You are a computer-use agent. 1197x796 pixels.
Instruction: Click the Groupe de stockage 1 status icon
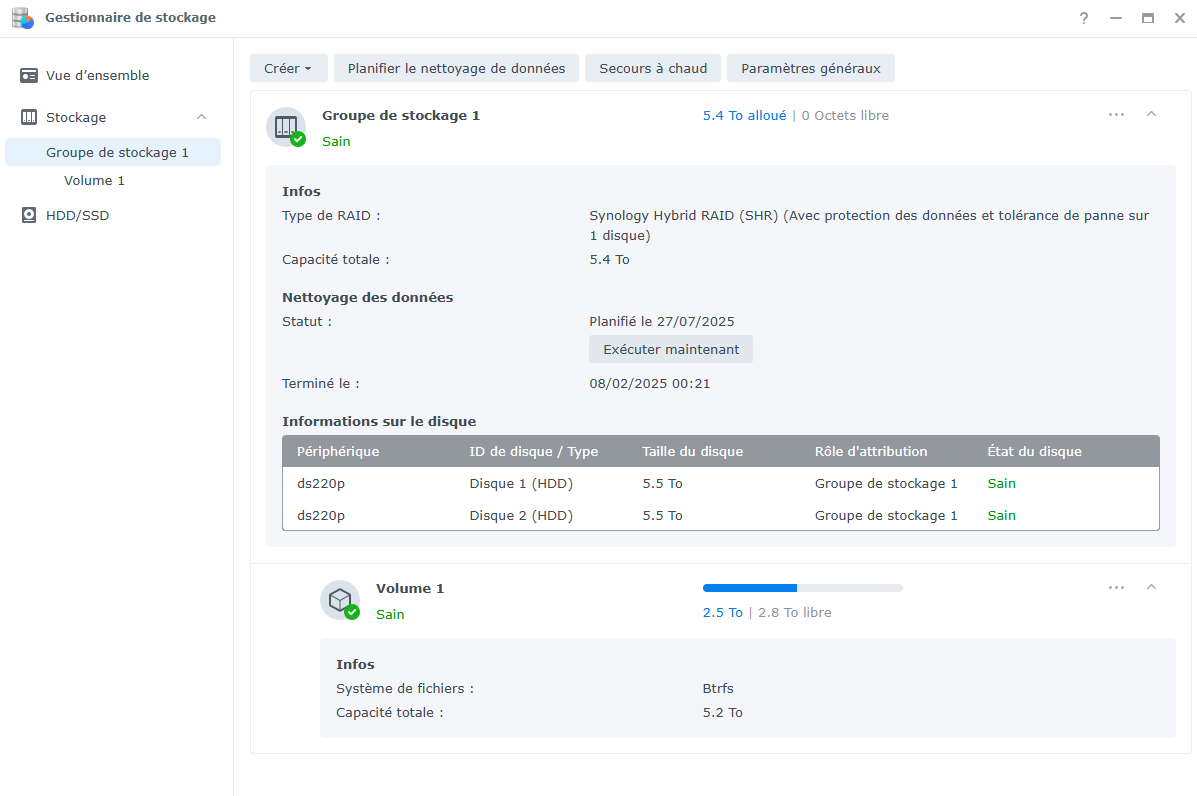point(286,127)
